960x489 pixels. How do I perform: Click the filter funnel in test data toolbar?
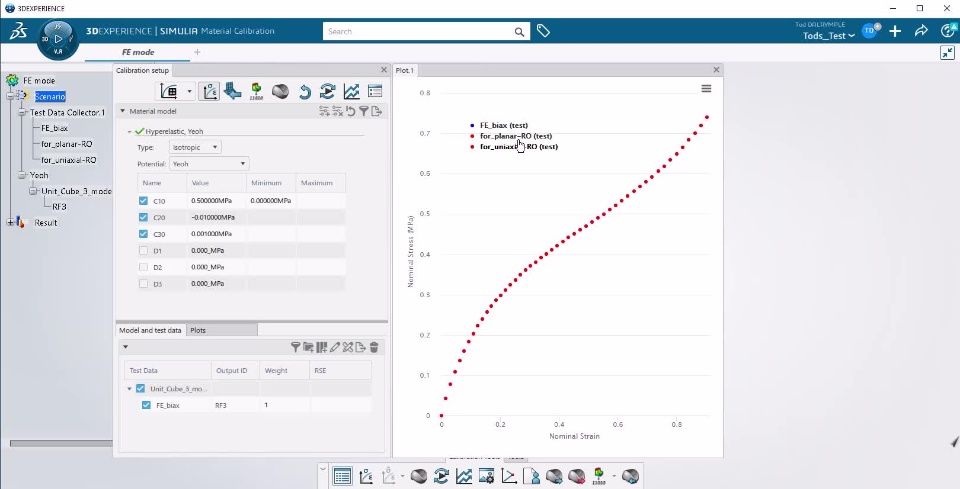[295, 347]
